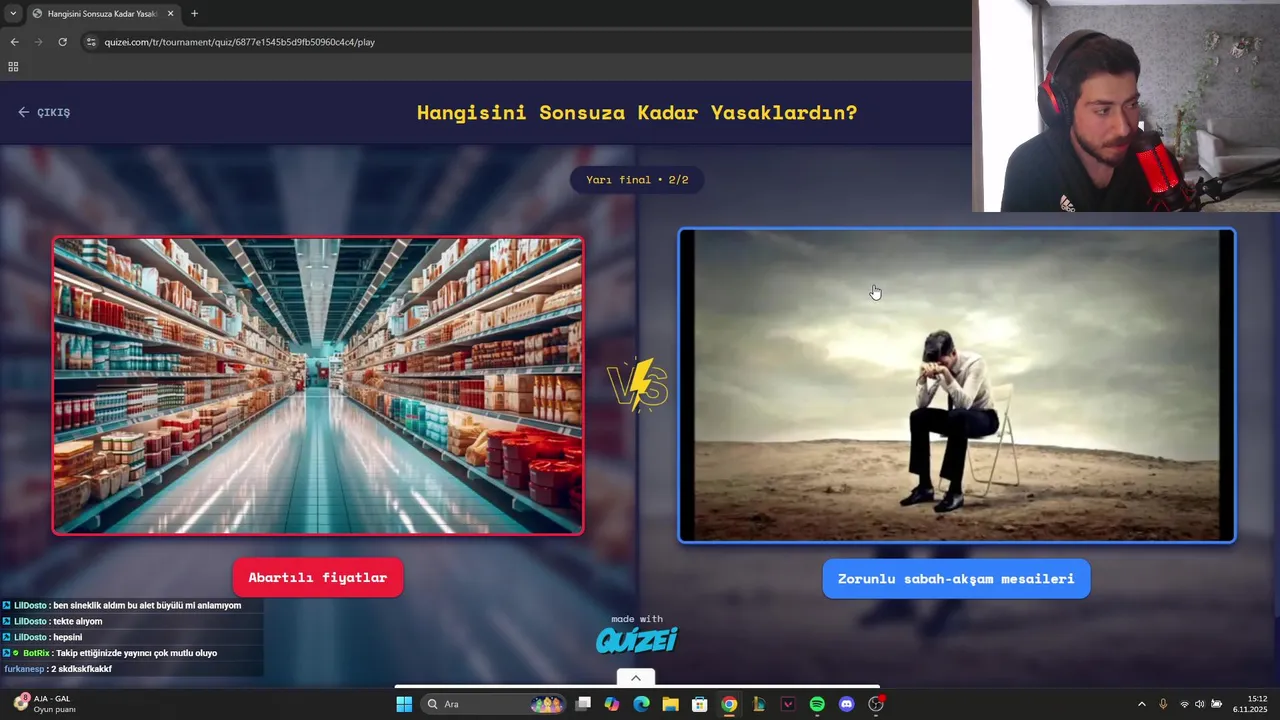Click the Yarı final 2/2 badge

pos(637,180)
